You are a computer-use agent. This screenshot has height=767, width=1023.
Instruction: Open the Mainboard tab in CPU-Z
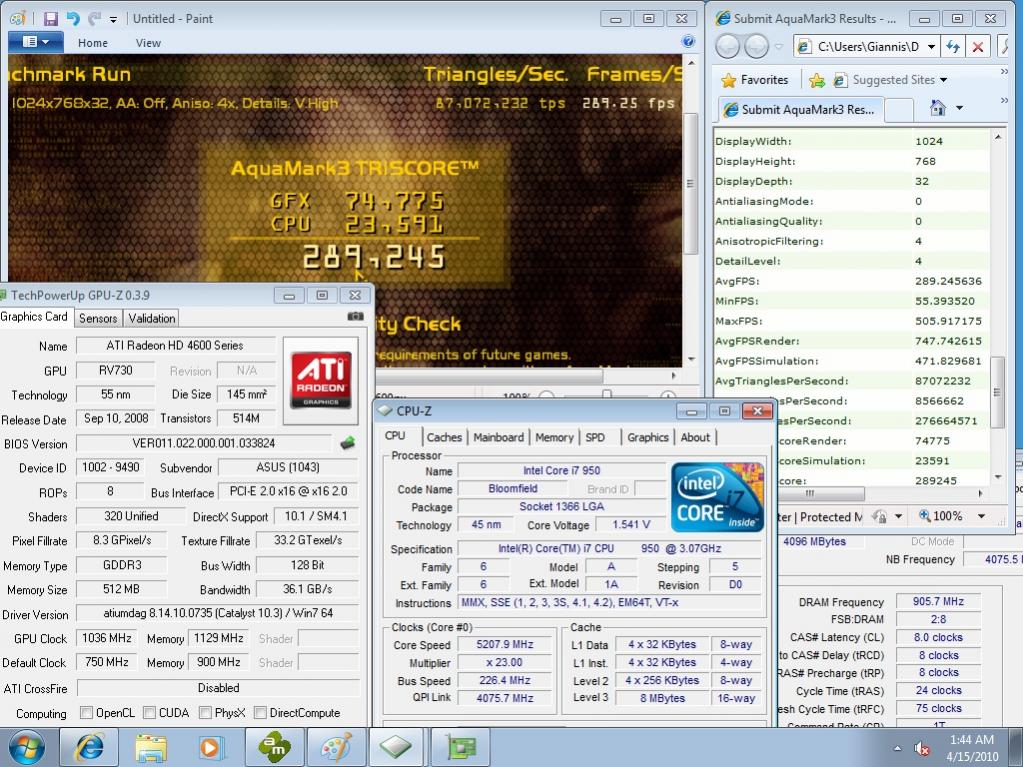[x=498, y=438]
